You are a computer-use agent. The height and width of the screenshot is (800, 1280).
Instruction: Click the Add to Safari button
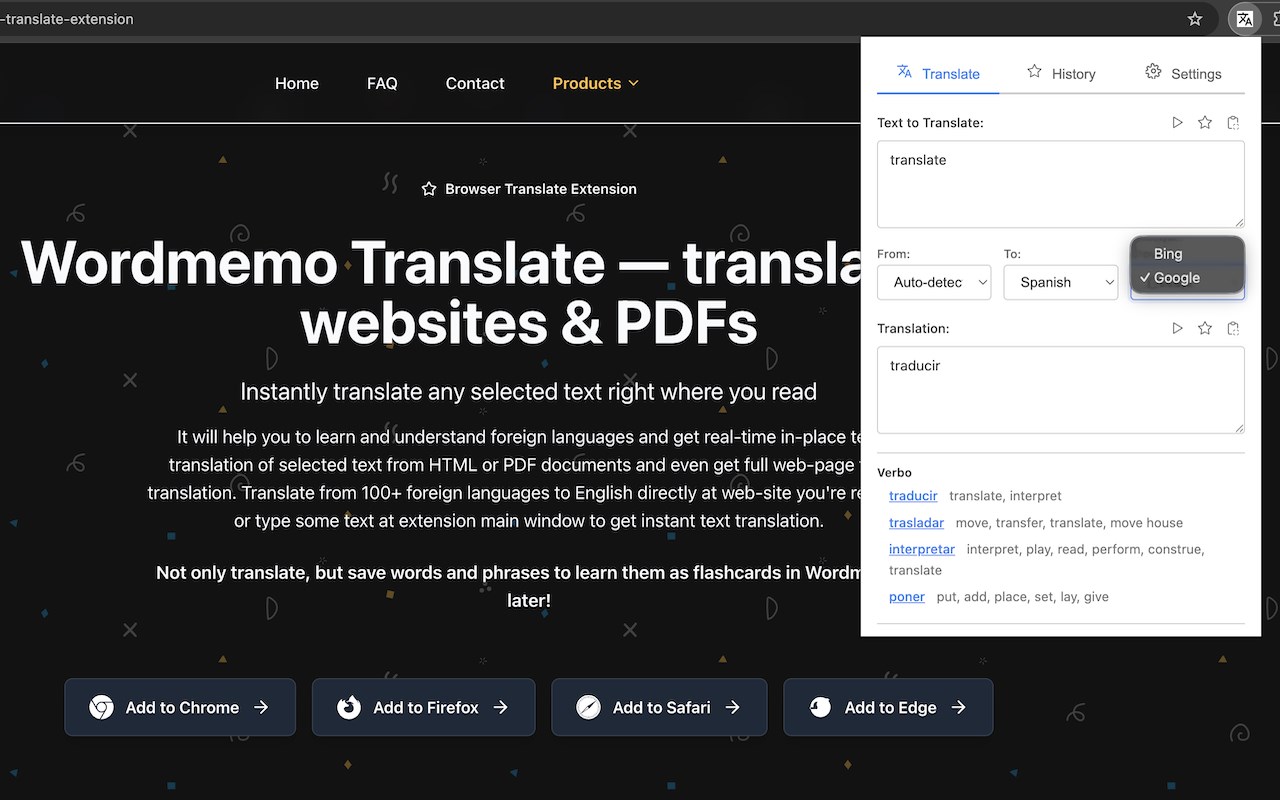point(659,707)
